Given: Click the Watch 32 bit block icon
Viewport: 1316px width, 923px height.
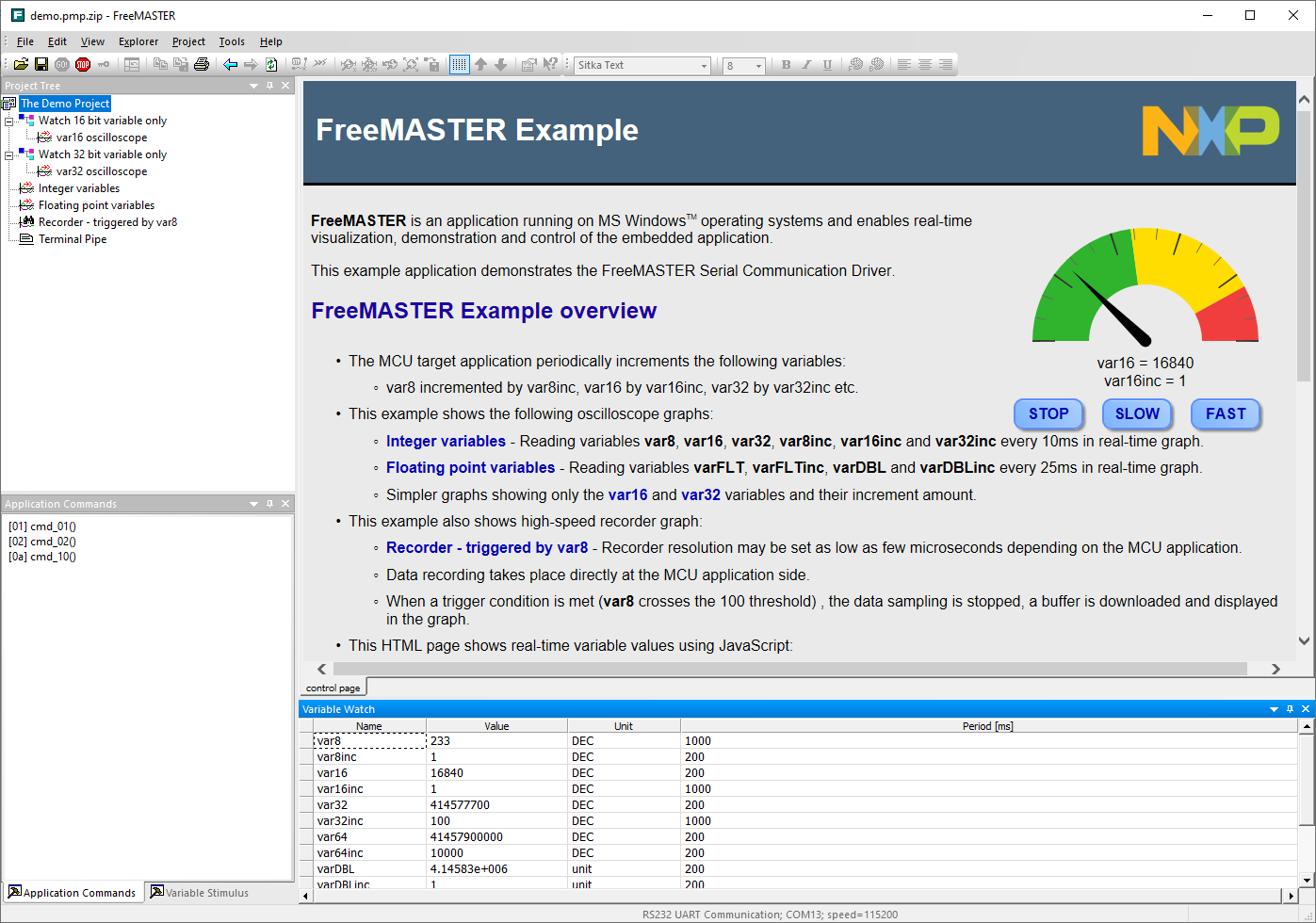Looking at the screenshot, I should [27, 154].
